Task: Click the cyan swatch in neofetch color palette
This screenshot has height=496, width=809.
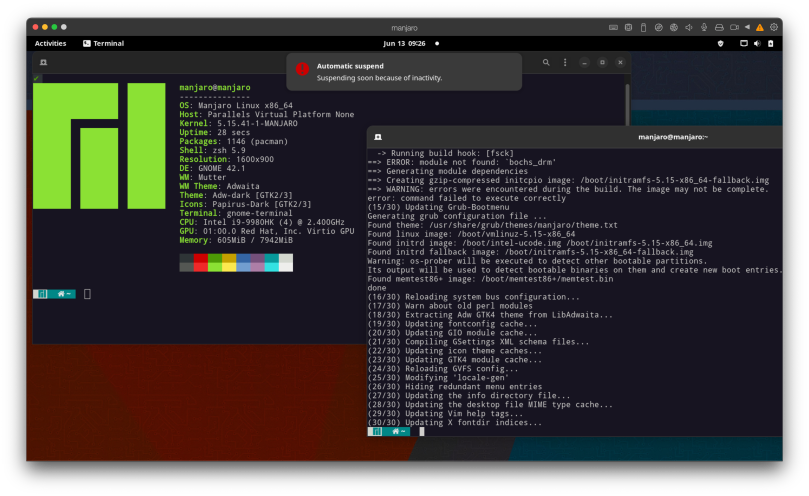Action: coord(271,262)
